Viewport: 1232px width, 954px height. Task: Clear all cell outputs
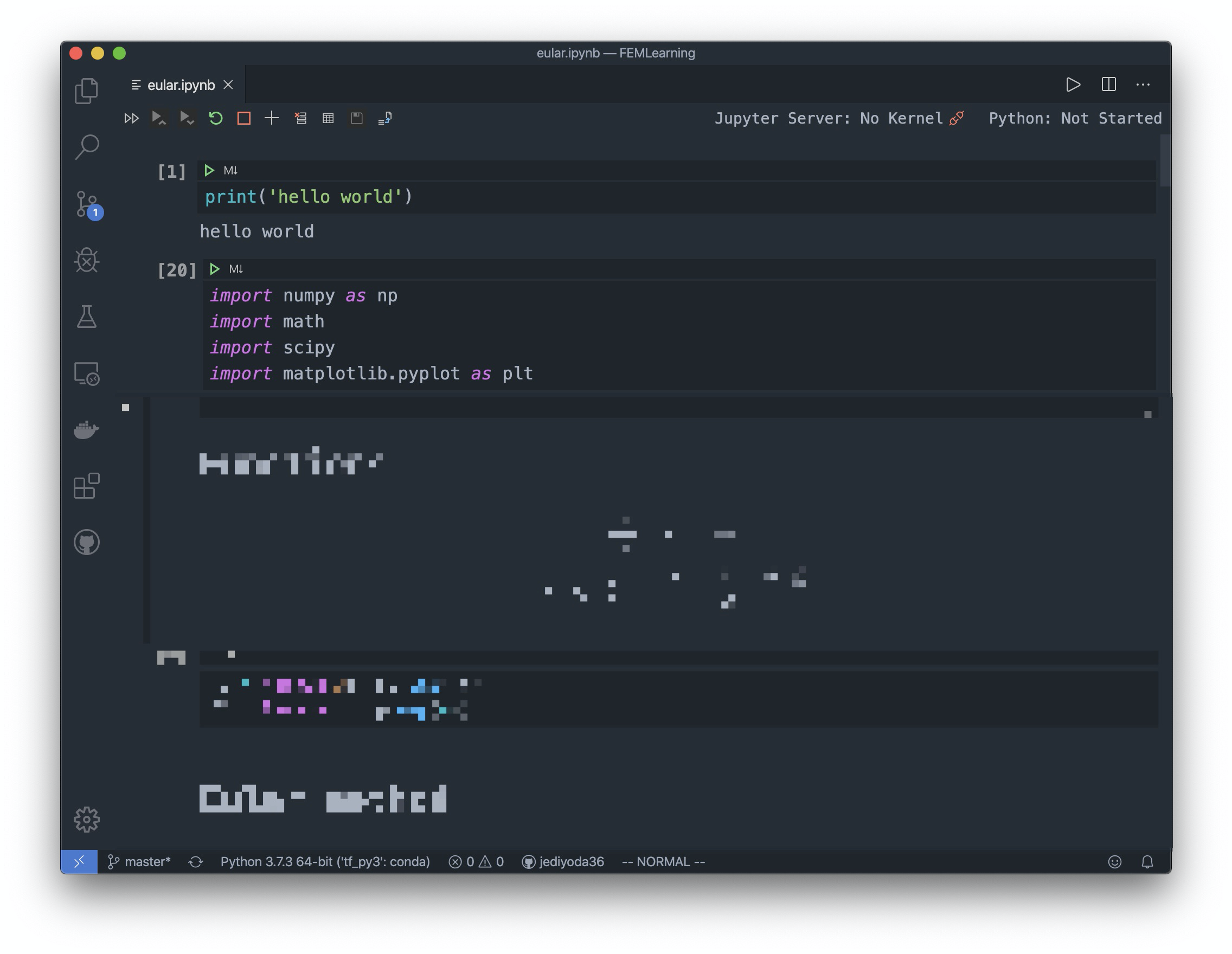click(x=300, y=118)
